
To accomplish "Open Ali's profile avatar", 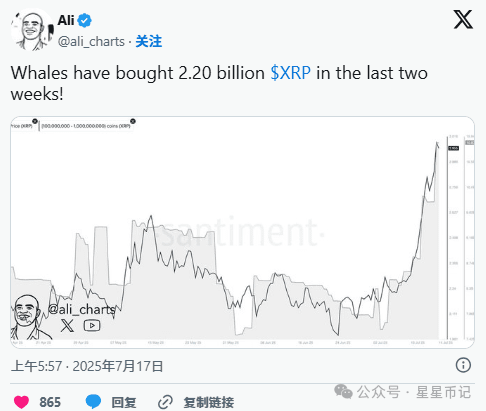I will point(32,30).
